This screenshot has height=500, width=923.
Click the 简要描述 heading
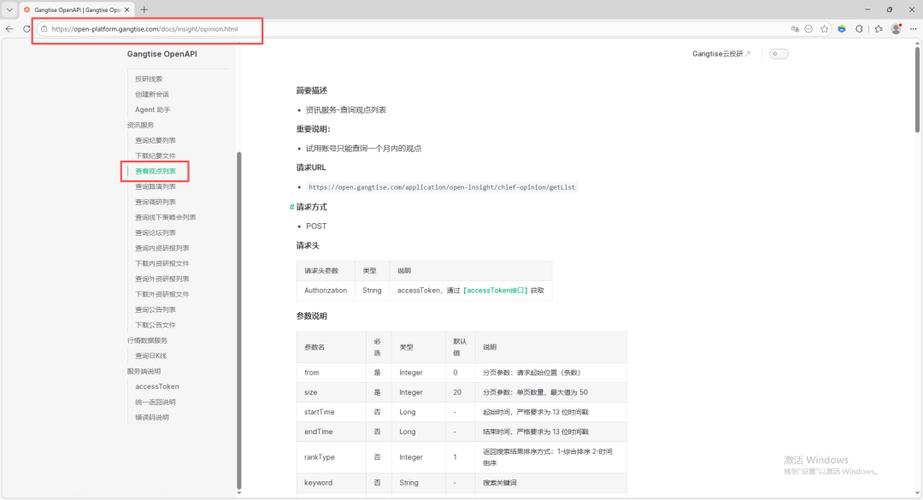311,91
